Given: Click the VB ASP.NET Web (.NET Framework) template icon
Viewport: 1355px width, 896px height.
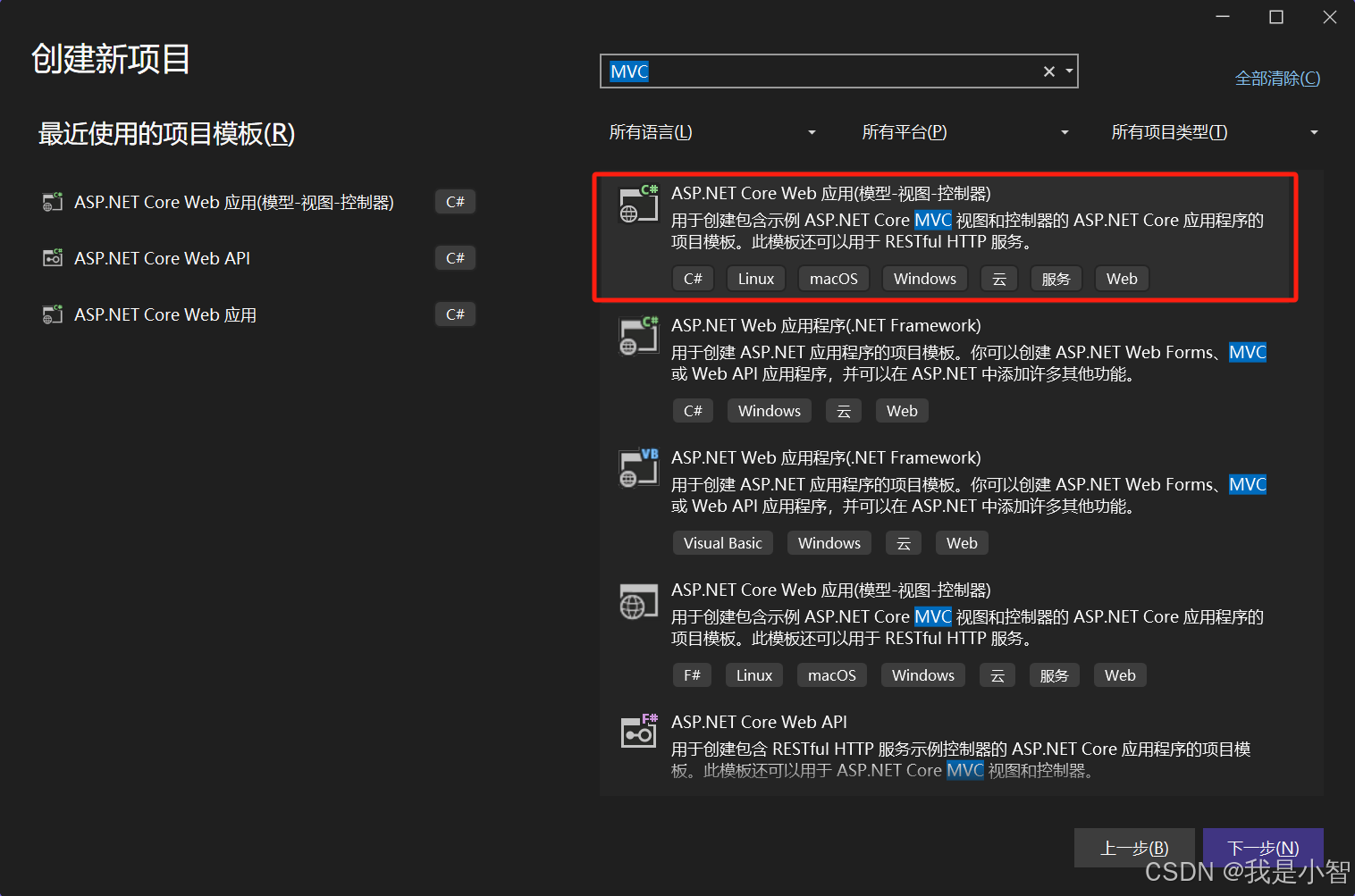Looking at the screenshot, I should [638, 468].
